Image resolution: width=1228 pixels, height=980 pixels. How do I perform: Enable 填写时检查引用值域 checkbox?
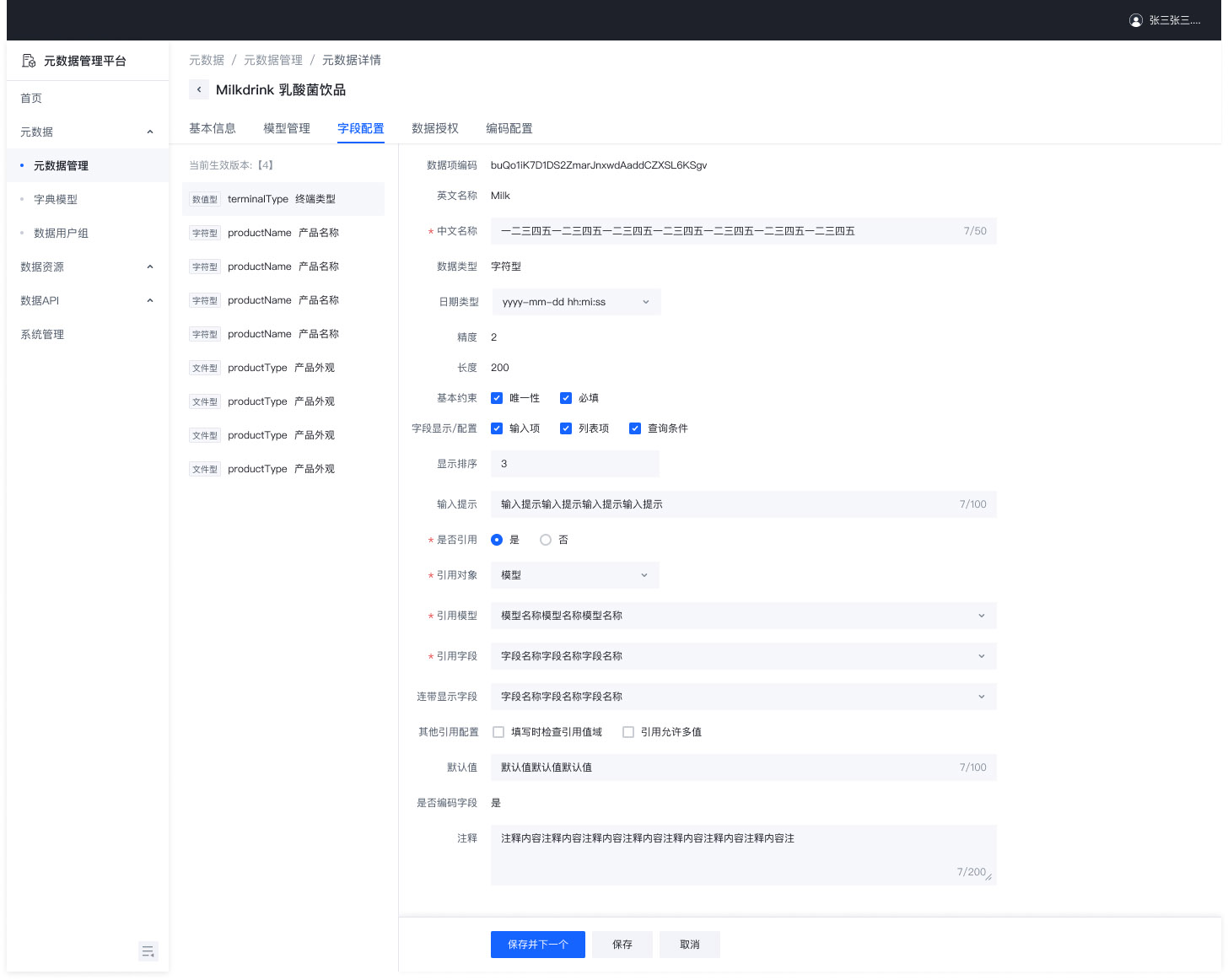498,732
